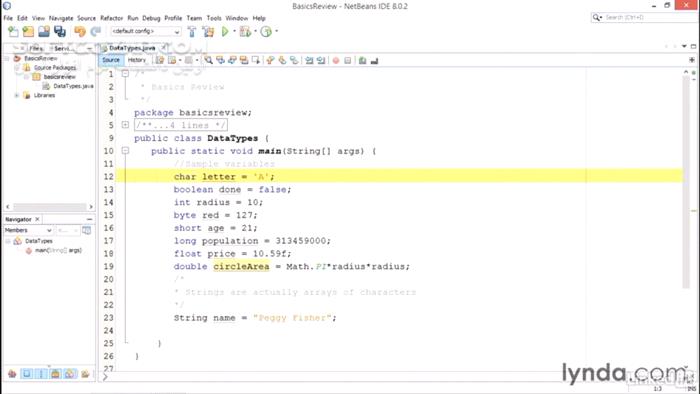This screenshot has height=394, width=700.
Task: Close the Navigator panel tab
Action: (x=38, y=219)
